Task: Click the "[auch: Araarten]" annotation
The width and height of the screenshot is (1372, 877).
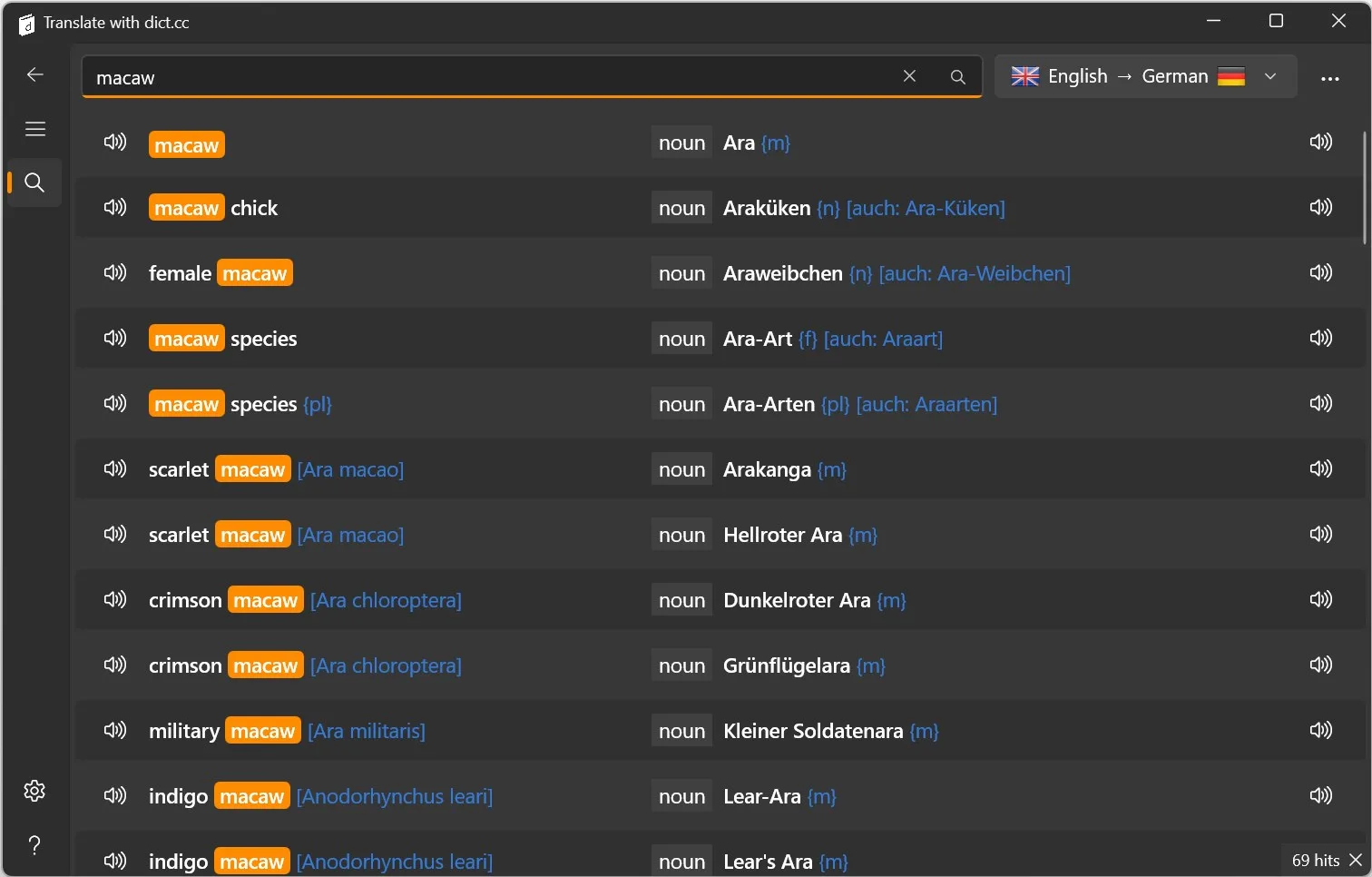Action: click(x=926, y=404)
